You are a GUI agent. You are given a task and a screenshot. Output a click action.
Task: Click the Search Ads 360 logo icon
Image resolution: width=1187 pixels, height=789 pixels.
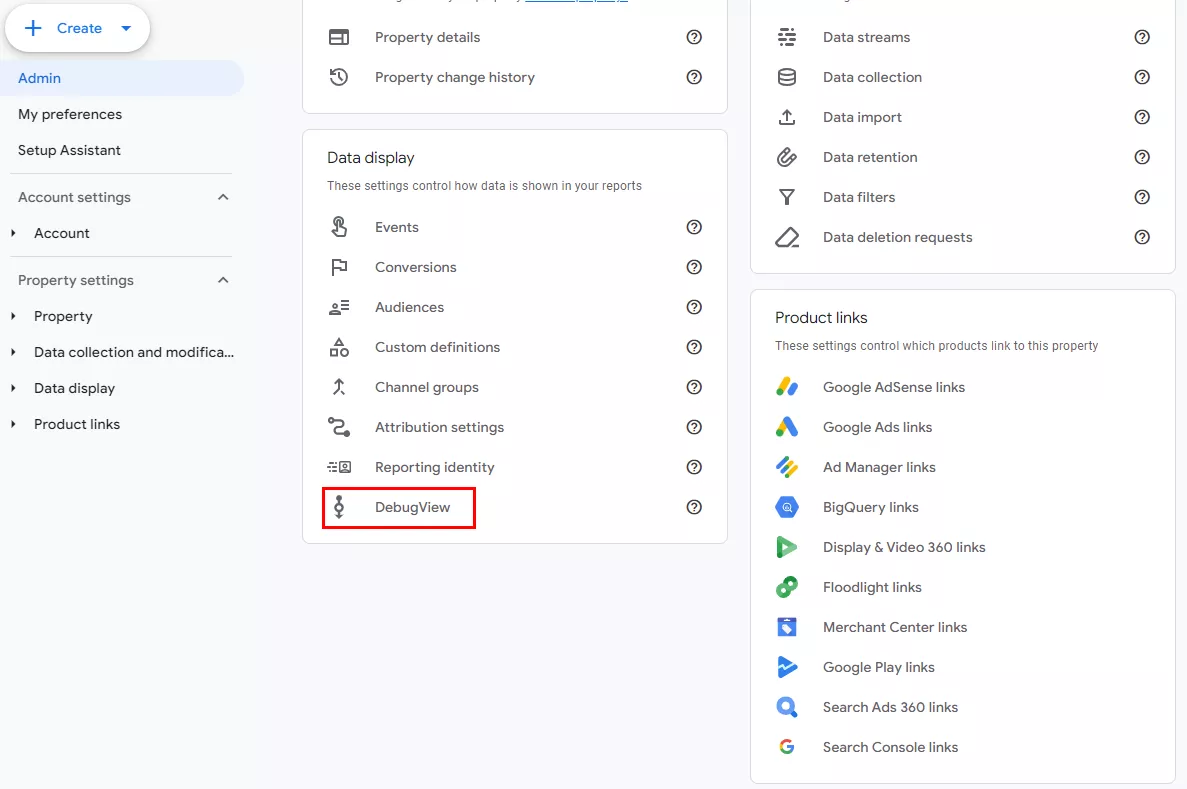787,707
